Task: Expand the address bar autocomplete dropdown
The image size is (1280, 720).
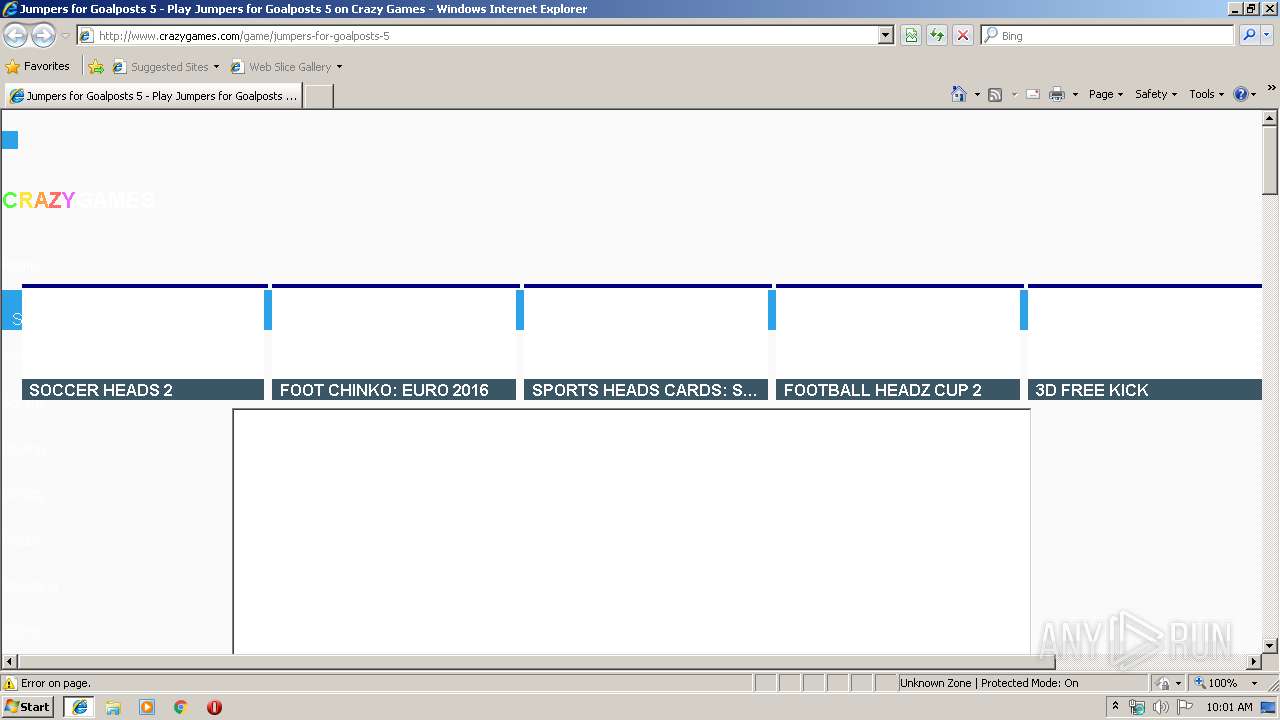Action: click(886, 36)
